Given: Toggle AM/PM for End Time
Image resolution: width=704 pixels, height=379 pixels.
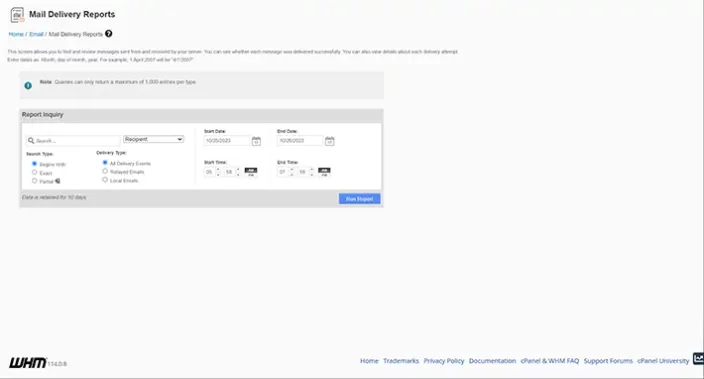Looking at the screenshot, I should click(x=324, y=172).
